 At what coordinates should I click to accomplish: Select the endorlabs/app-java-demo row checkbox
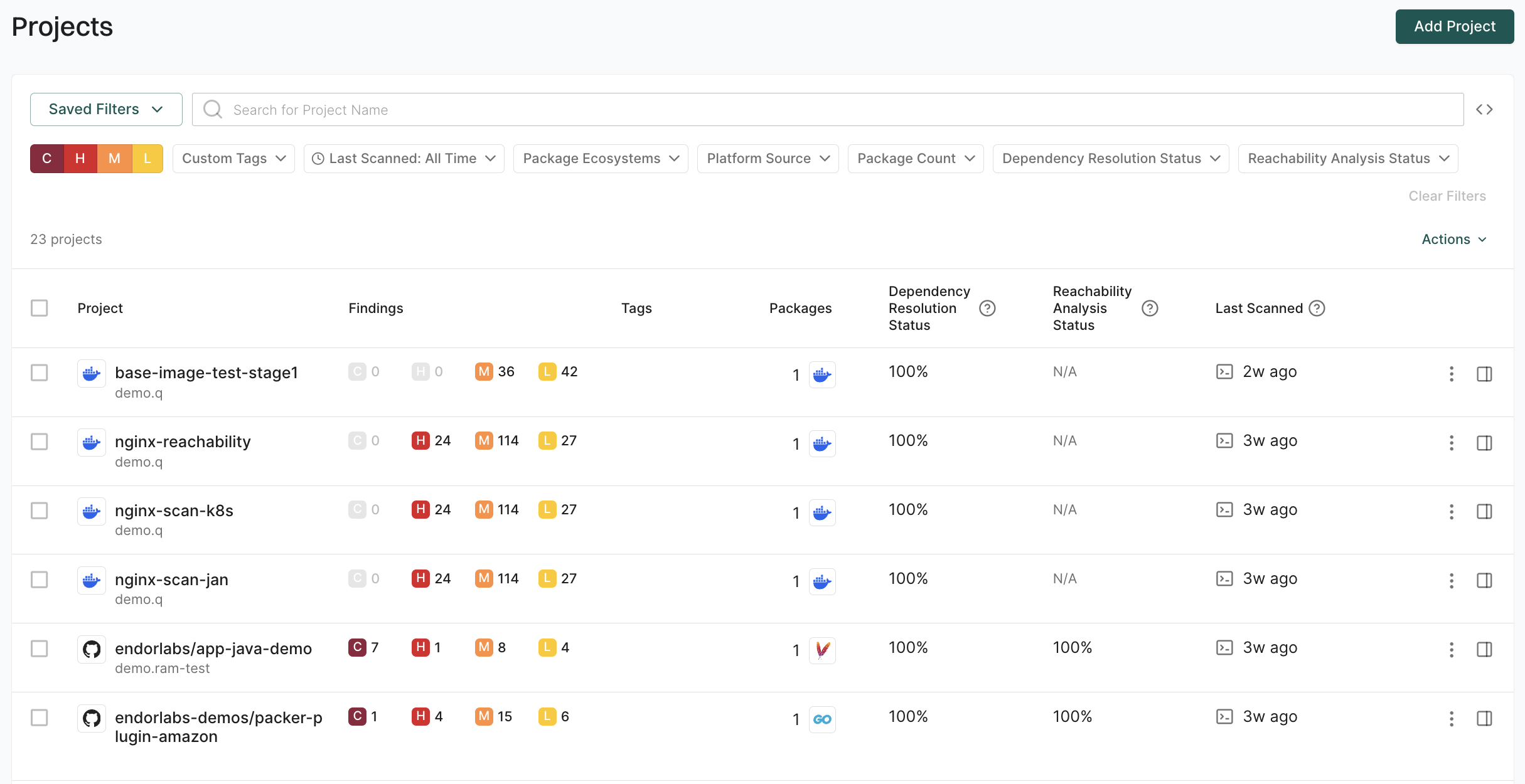pos(40,649)
